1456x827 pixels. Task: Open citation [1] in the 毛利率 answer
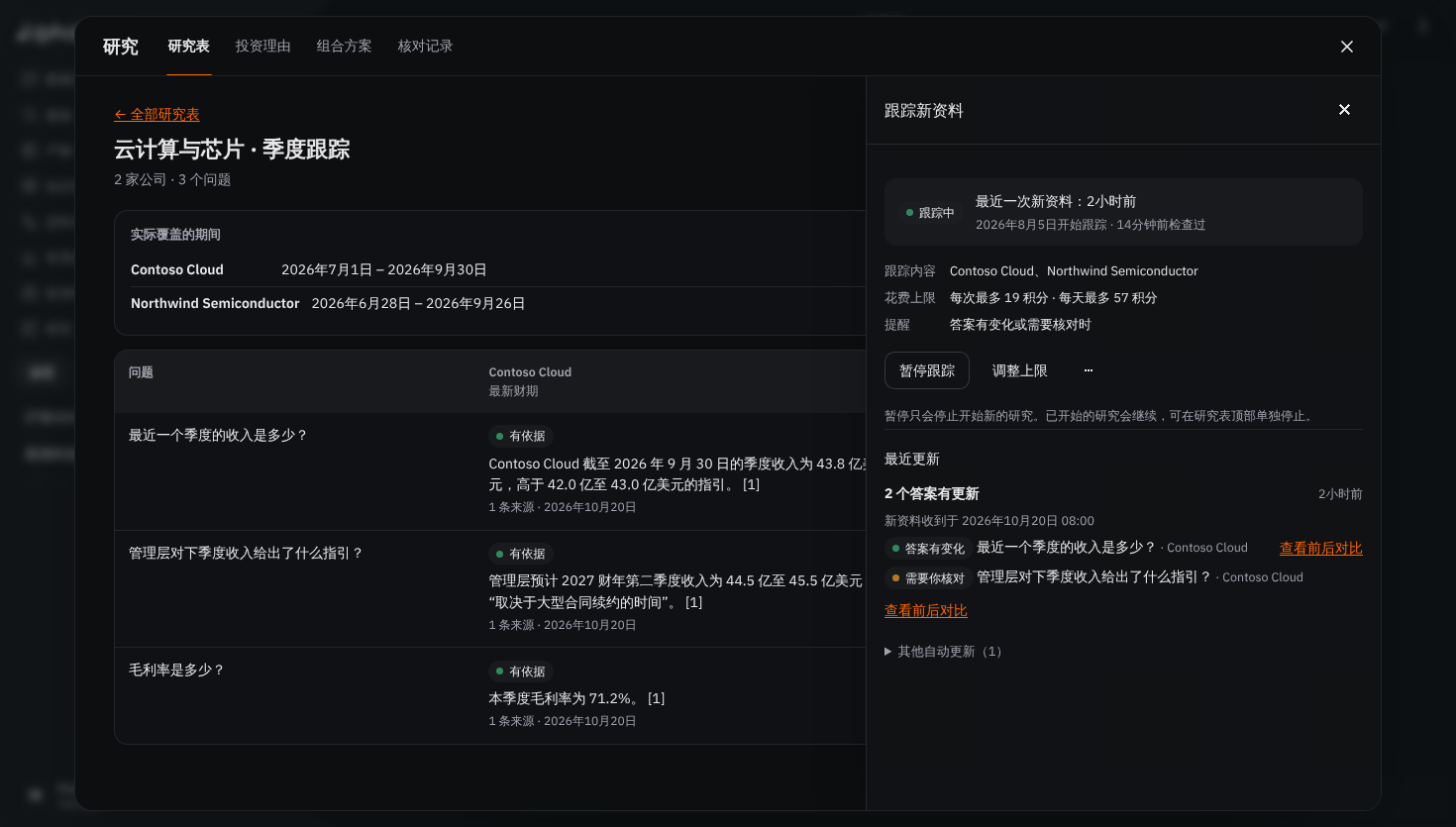tap(656, 699)
